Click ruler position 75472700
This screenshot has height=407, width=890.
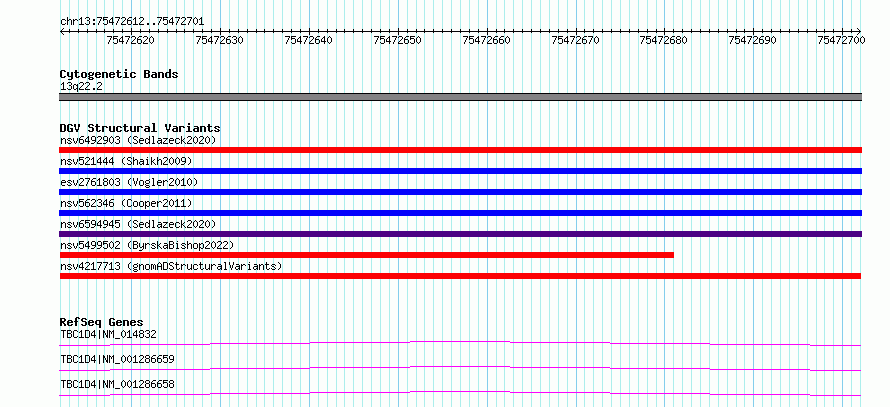point(841,40)
